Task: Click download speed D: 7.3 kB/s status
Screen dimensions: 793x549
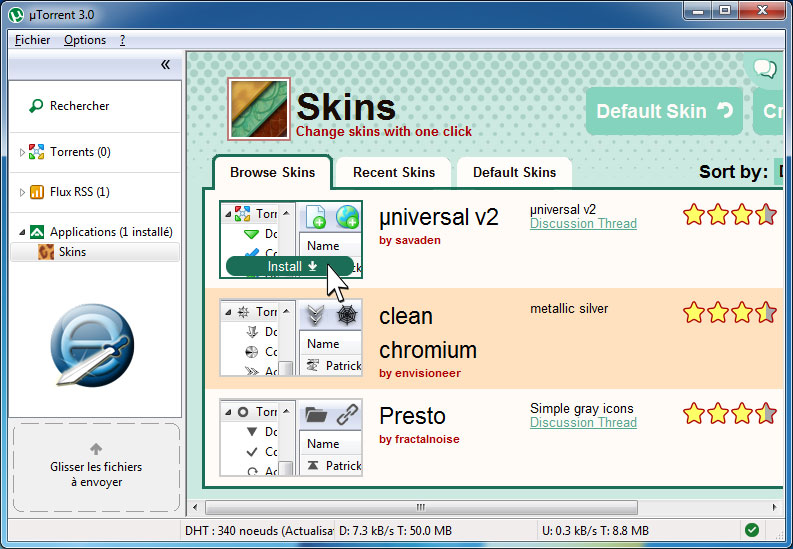Action: 395,530
